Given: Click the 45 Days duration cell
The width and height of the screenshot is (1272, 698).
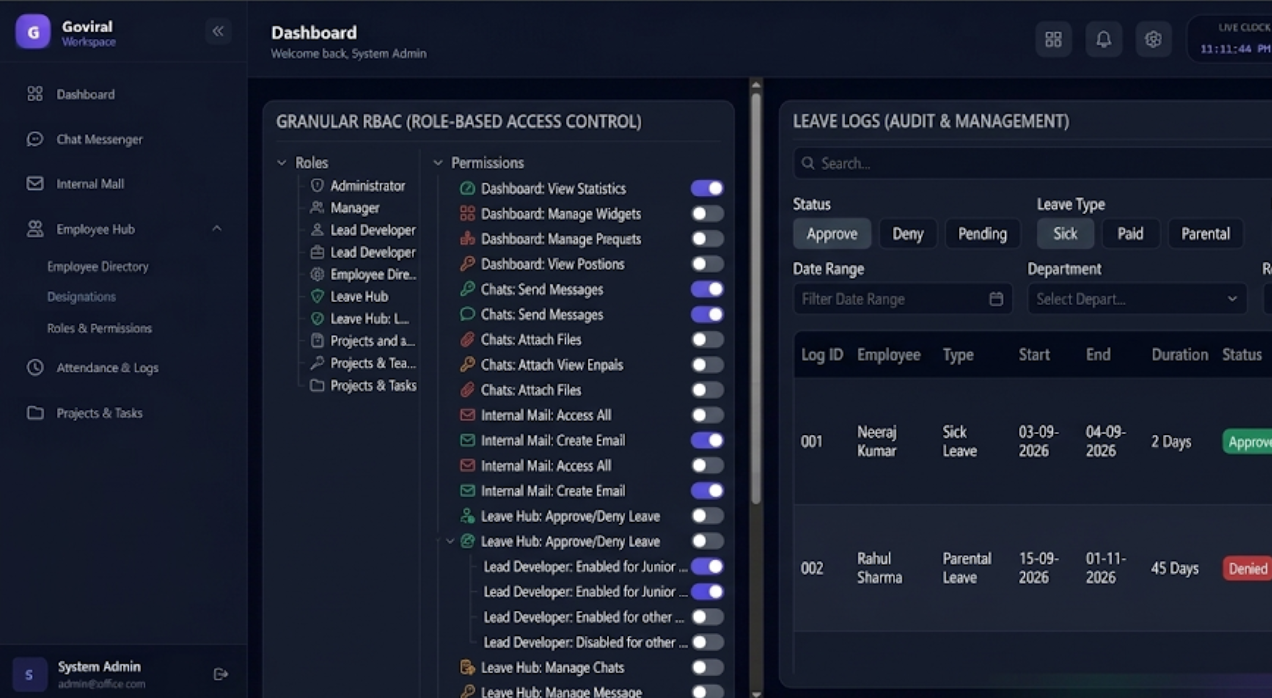Looking at the screenshot, I should click(x=1175, y=568).
